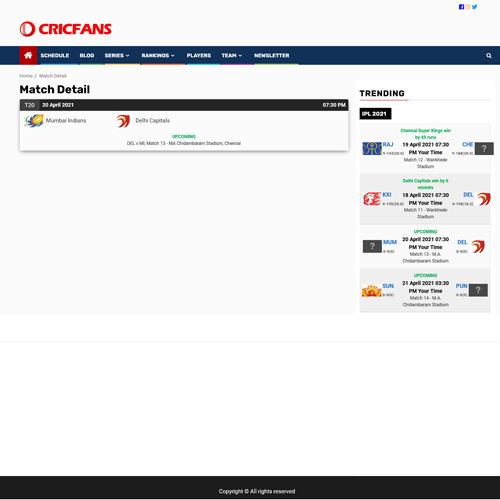Follow the Home breadcrumb link
The height and width of the screenshot is (500, 500).
26,76
